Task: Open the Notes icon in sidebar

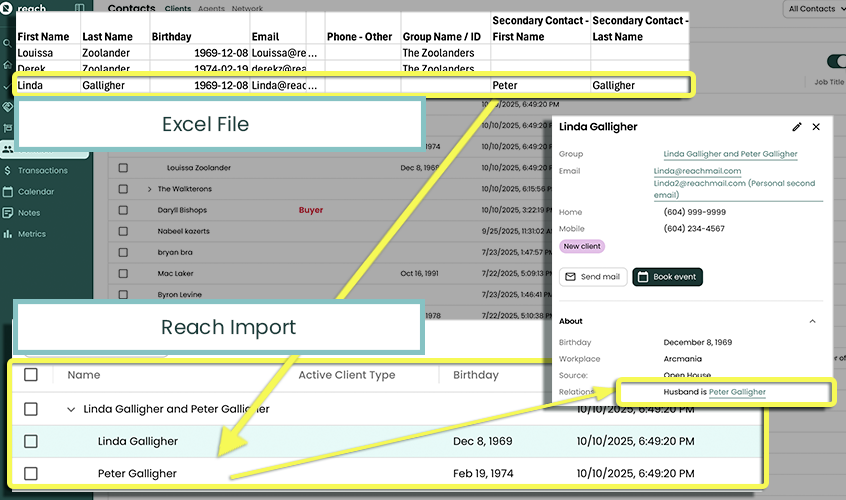Action: coord(8,213)
